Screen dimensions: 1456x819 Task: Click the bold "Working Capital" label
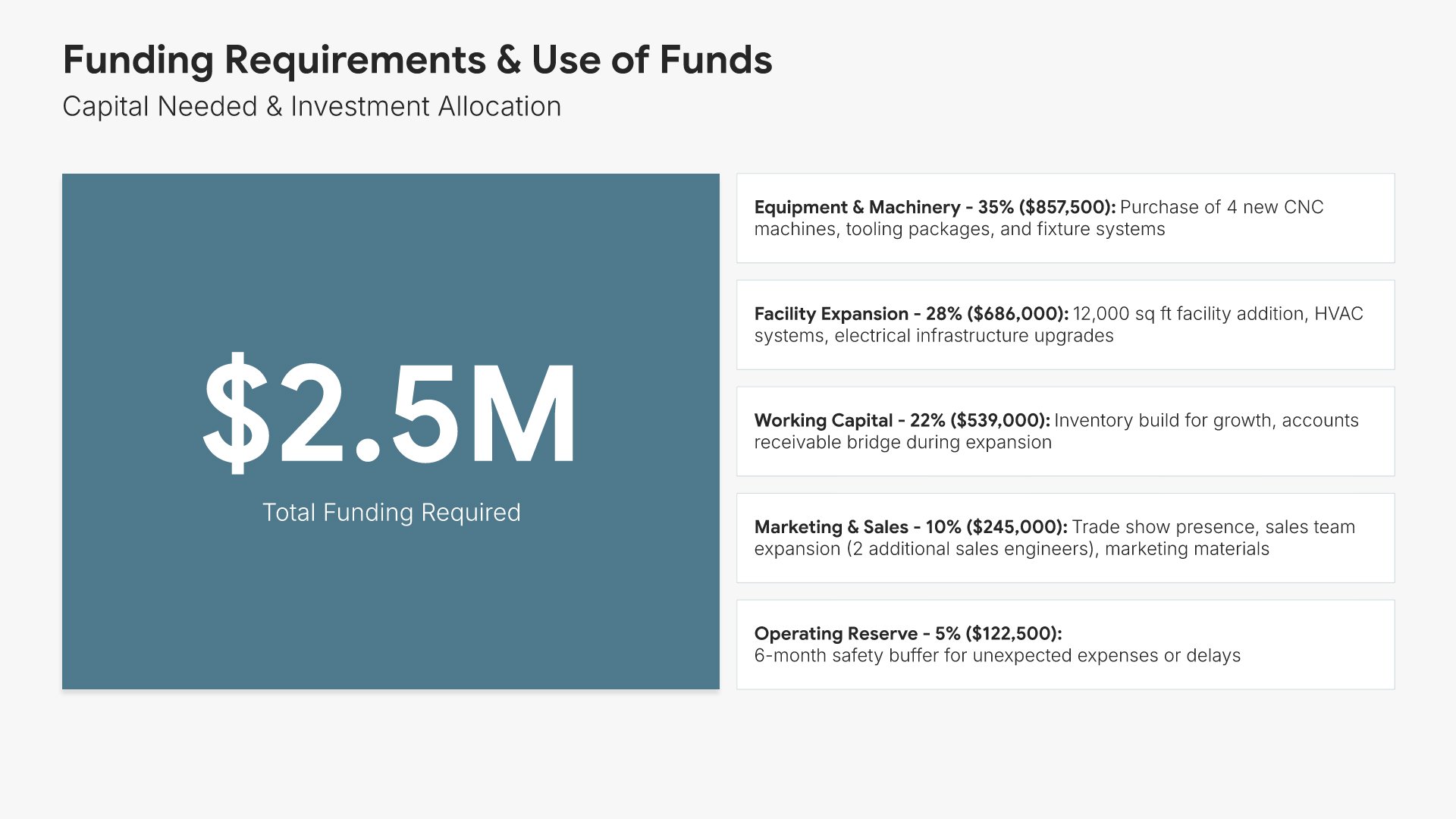(823, 421)
